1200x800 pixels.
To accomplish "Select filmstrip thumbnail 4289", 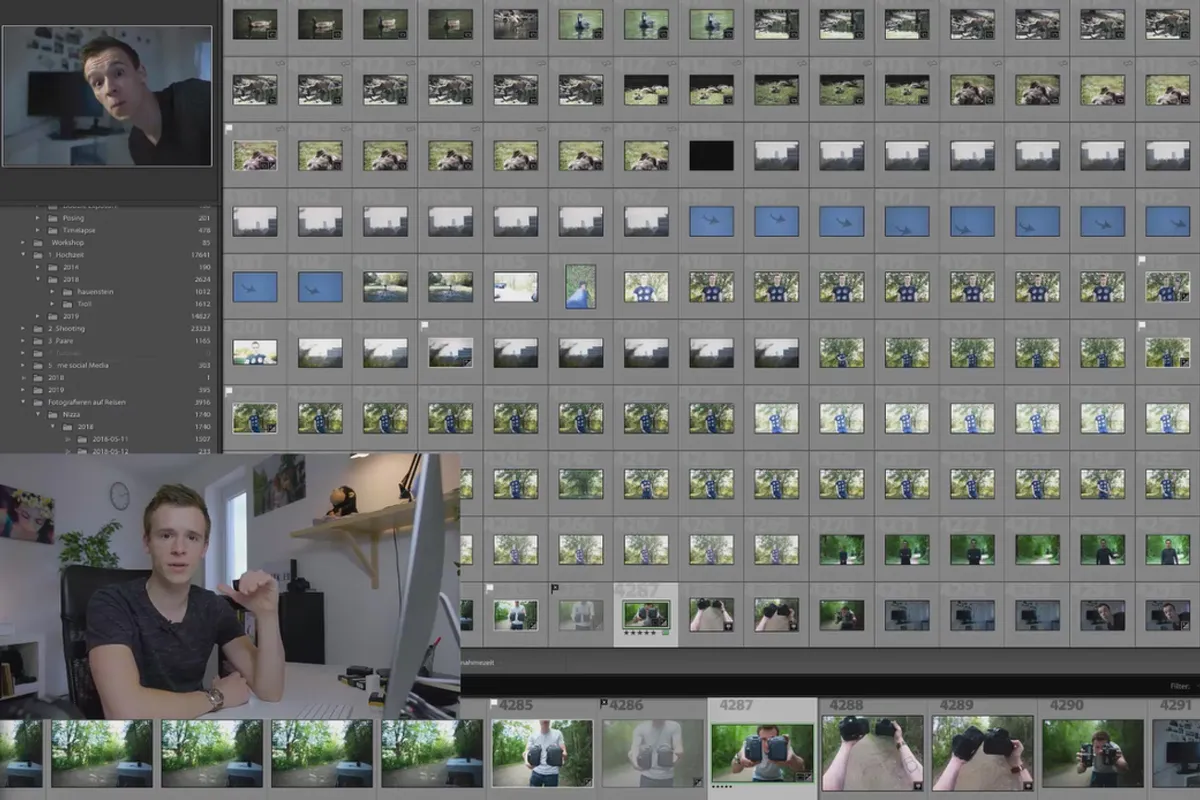I will (x=982, y=753).
